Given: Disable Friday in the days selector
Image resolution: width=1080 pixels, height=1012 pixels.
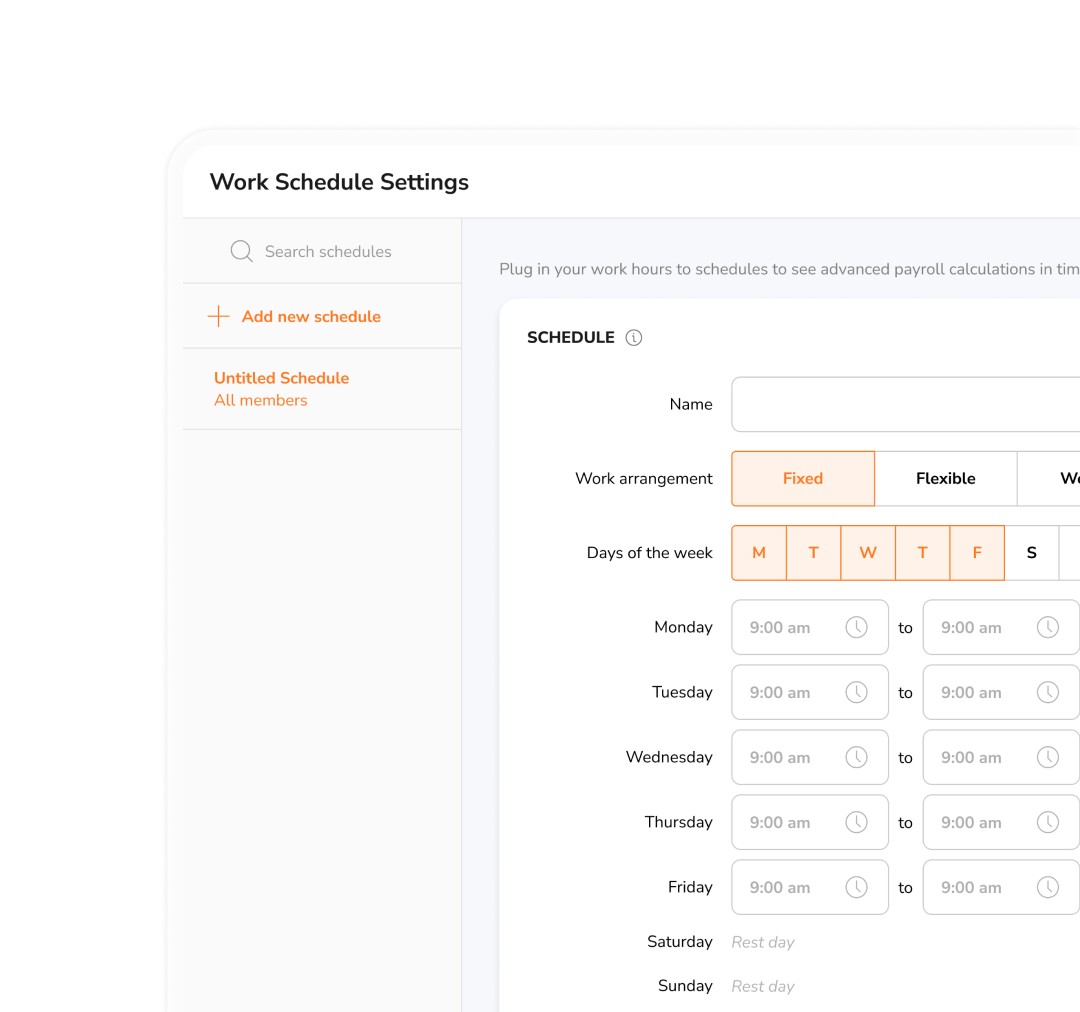Looking at the screenshot, I should [977, 552].
